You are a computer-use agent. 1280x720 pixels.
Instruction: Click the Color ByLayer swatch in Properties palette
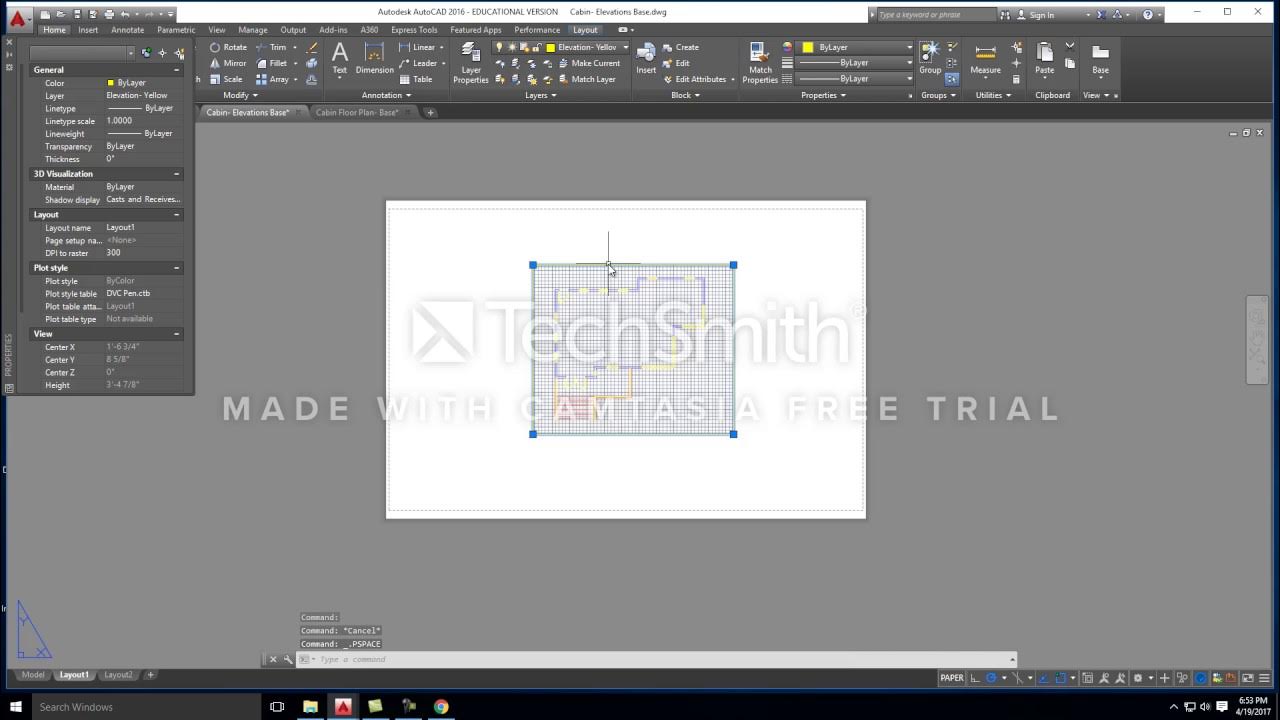click(110, 83)
